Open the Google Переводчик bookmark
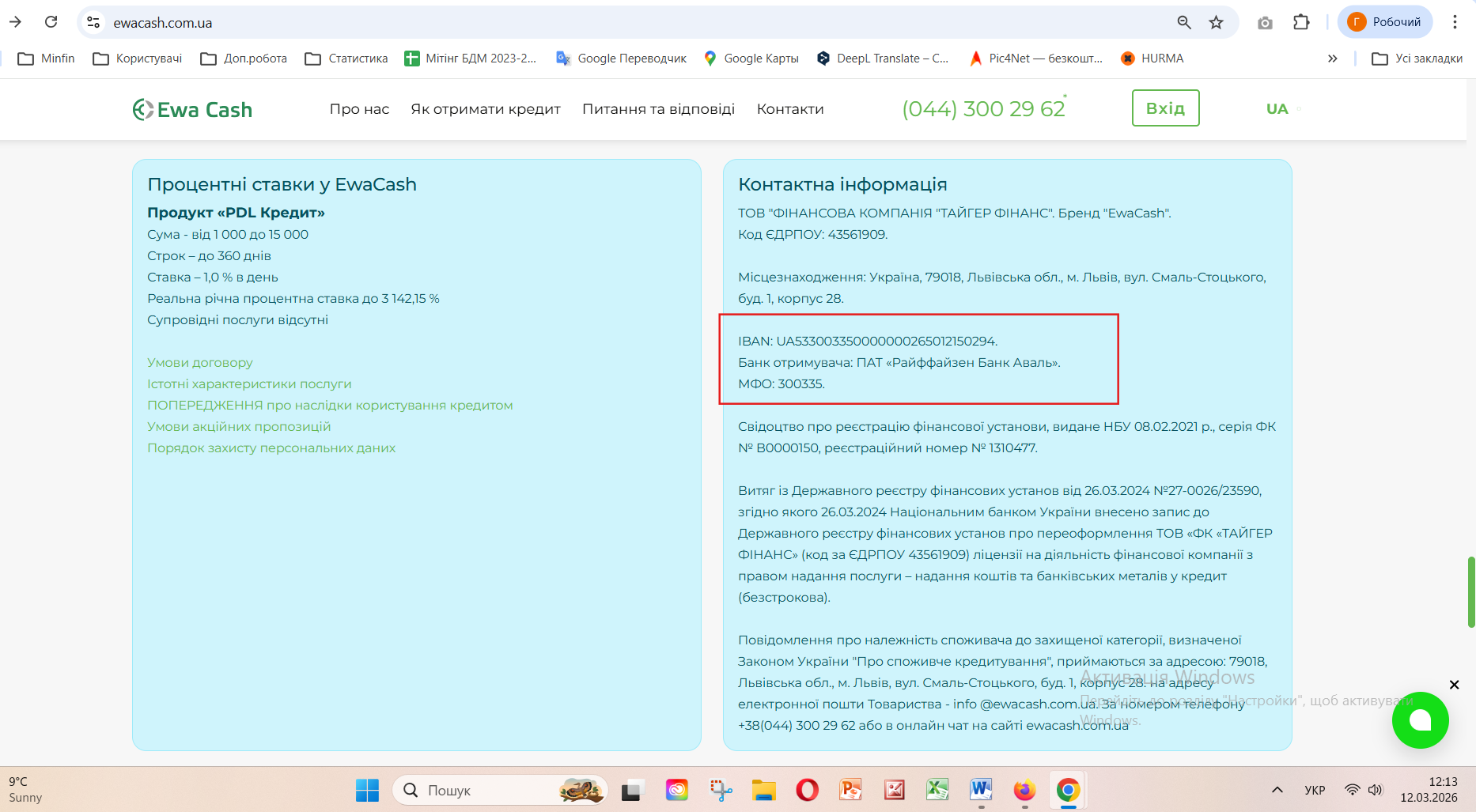1476x812 pixels. (622, 59)
